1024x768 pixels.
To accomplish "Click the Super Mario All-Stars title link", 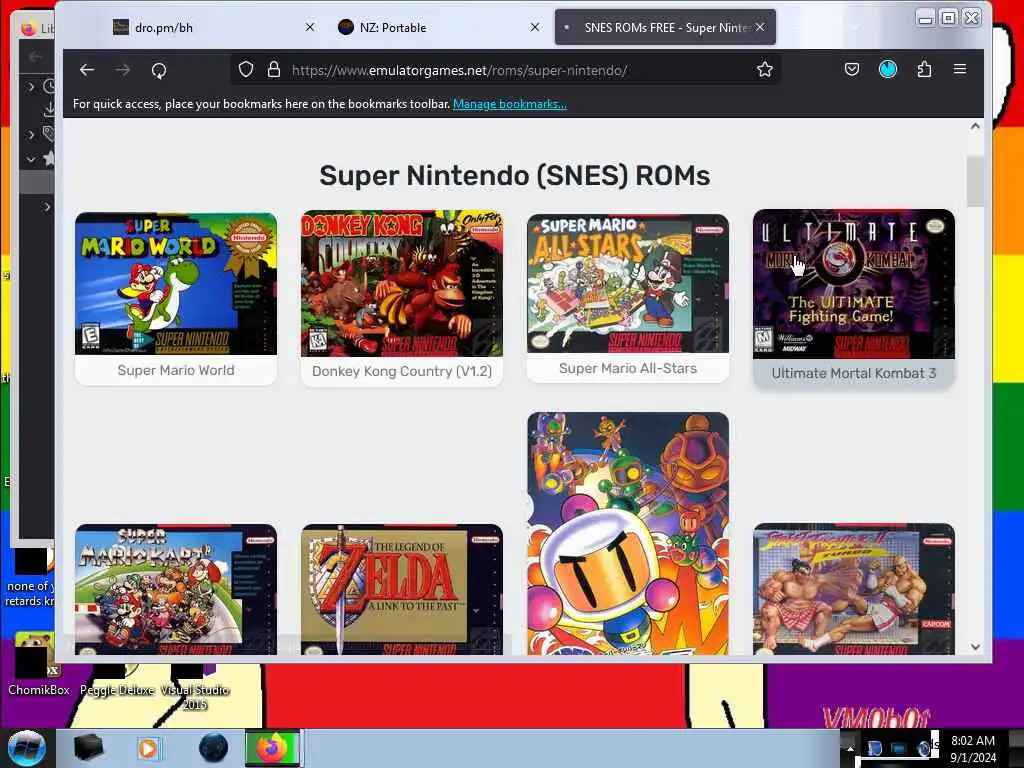I will (628, 368).
